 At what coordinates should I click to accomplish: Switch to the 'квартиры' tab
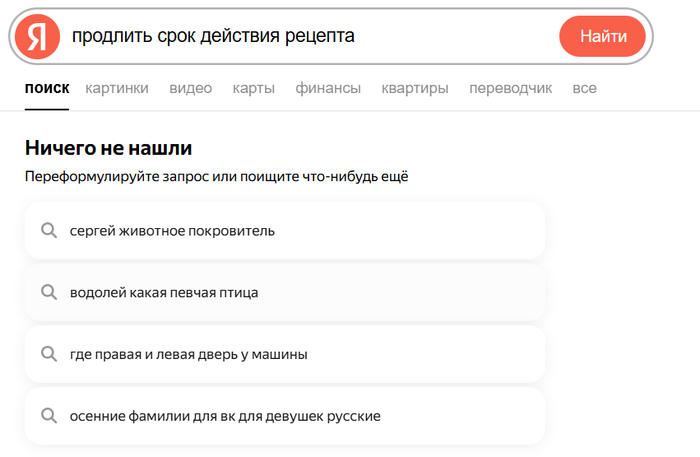414,88
